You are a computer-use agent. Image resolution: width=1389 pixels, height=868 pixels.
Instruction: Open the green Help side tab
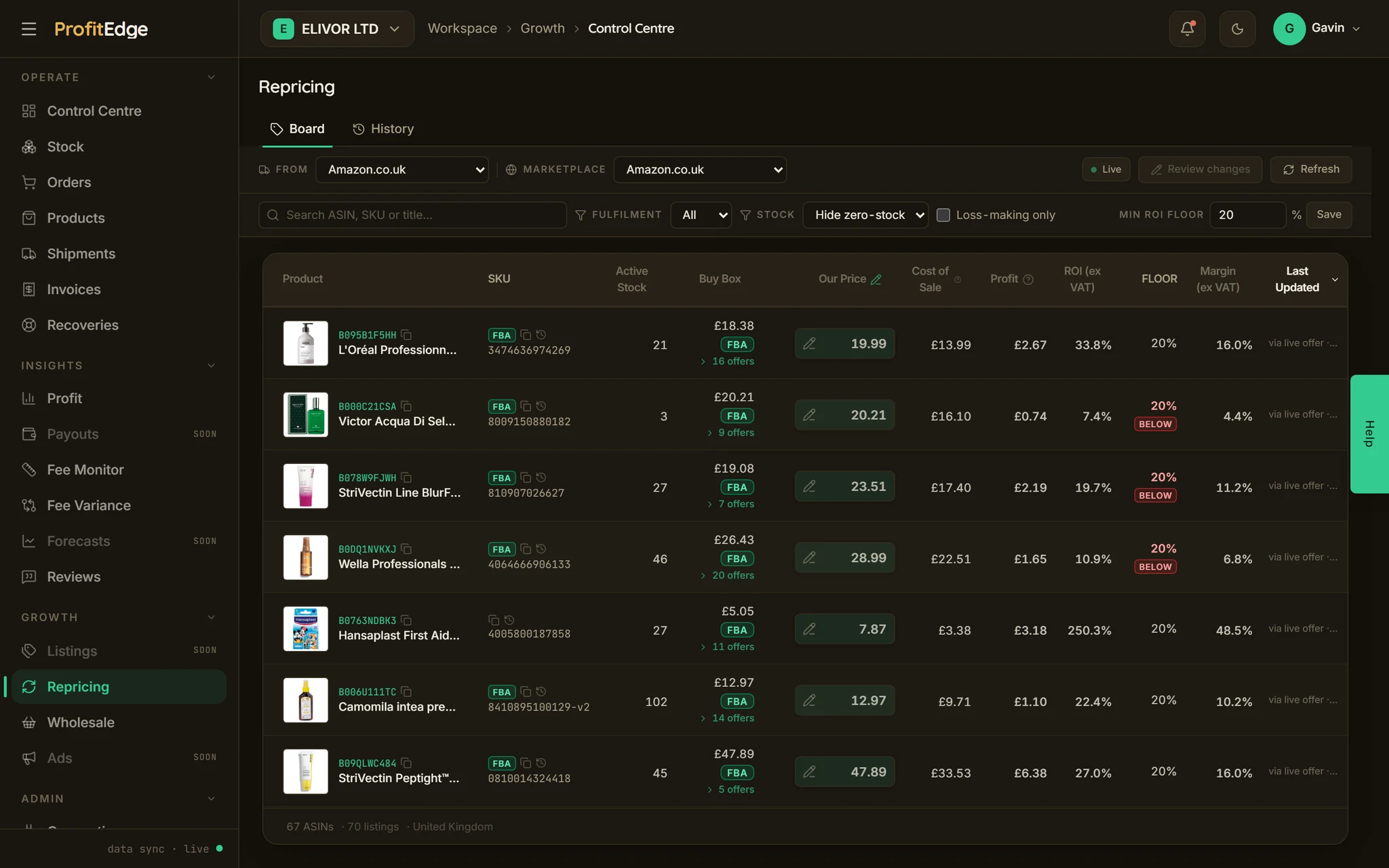click(x=1369, y=434)
